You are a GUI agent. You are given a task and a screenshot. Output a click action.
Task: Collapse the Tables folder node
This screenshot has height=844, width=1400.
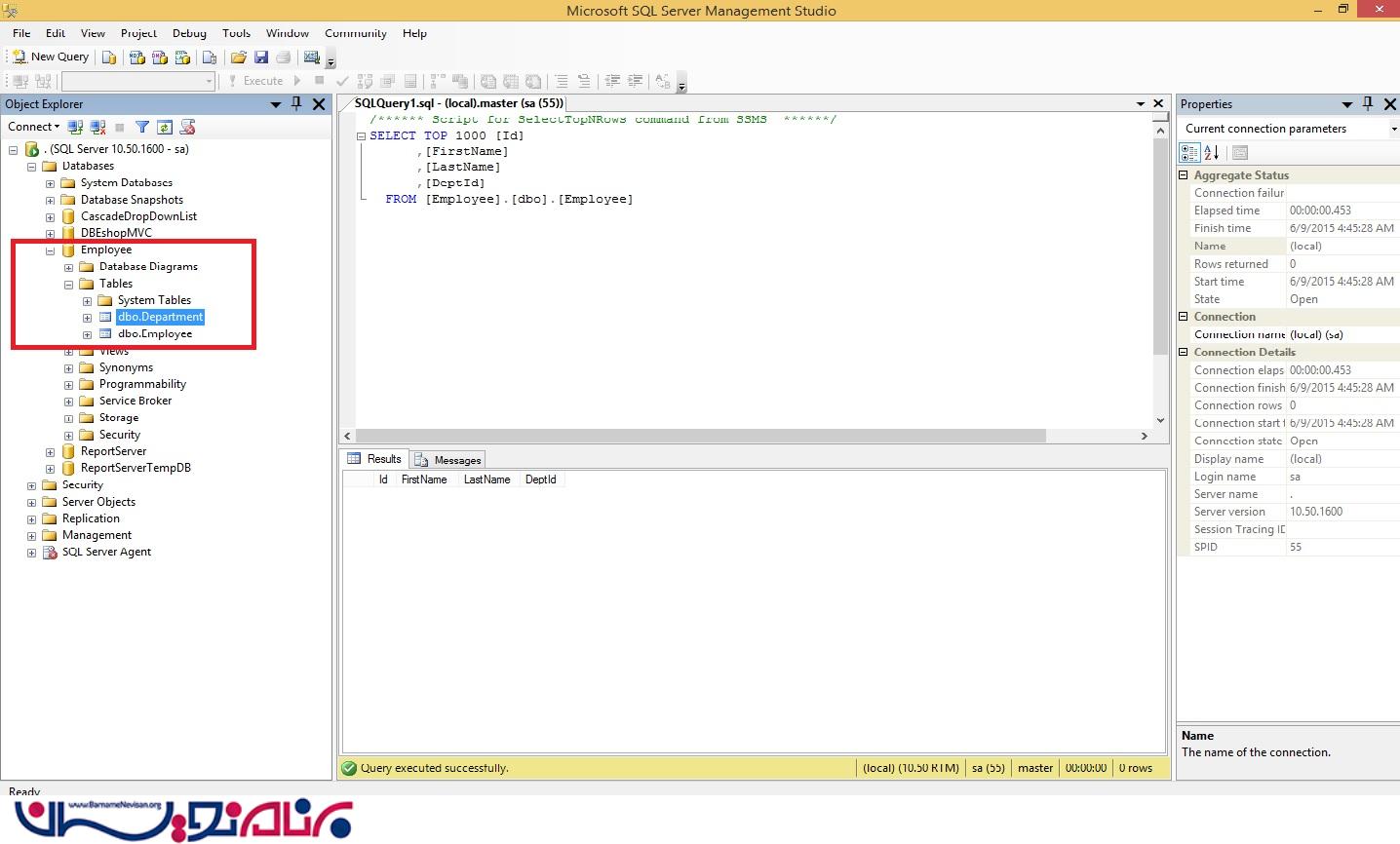[68, 284]
